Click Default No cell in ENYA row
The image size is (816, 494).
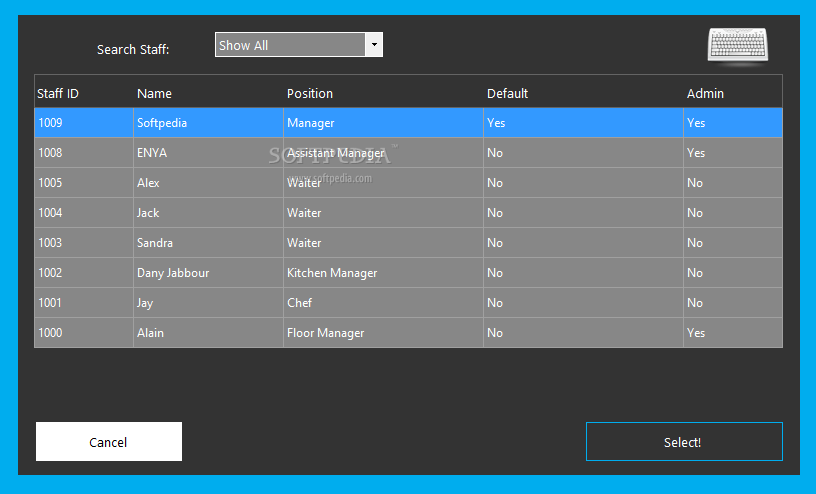583,153
